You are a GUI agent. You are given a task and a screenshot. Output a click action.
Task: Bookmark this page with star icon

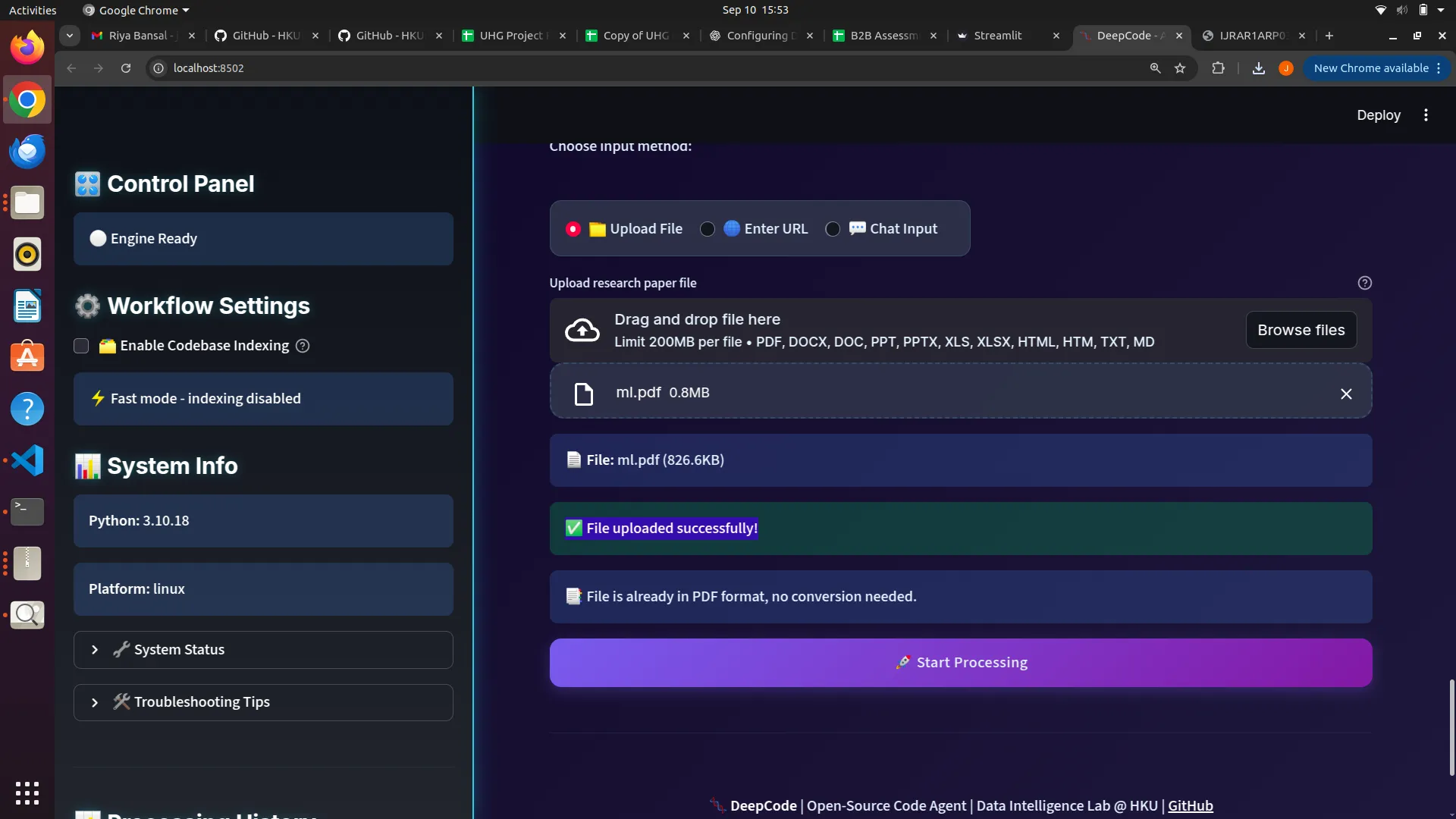(1180, 68)
